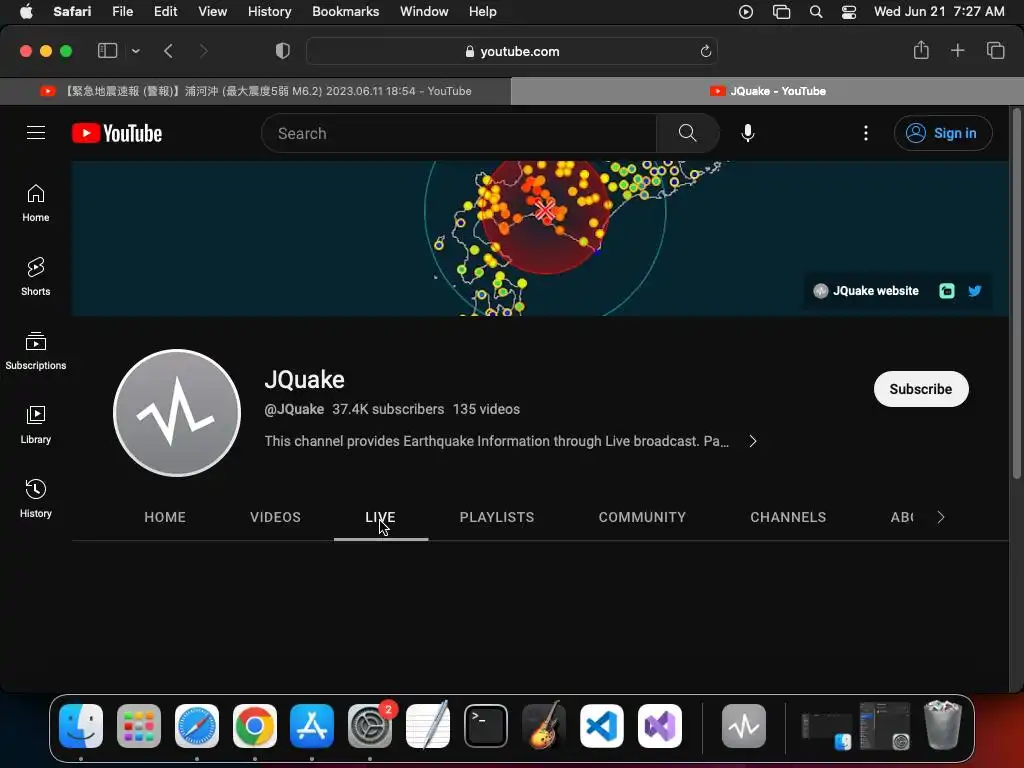Open Subscriptions in the sidebar
The width and height of the screenshot is (1024, 768).
(36, 351)
